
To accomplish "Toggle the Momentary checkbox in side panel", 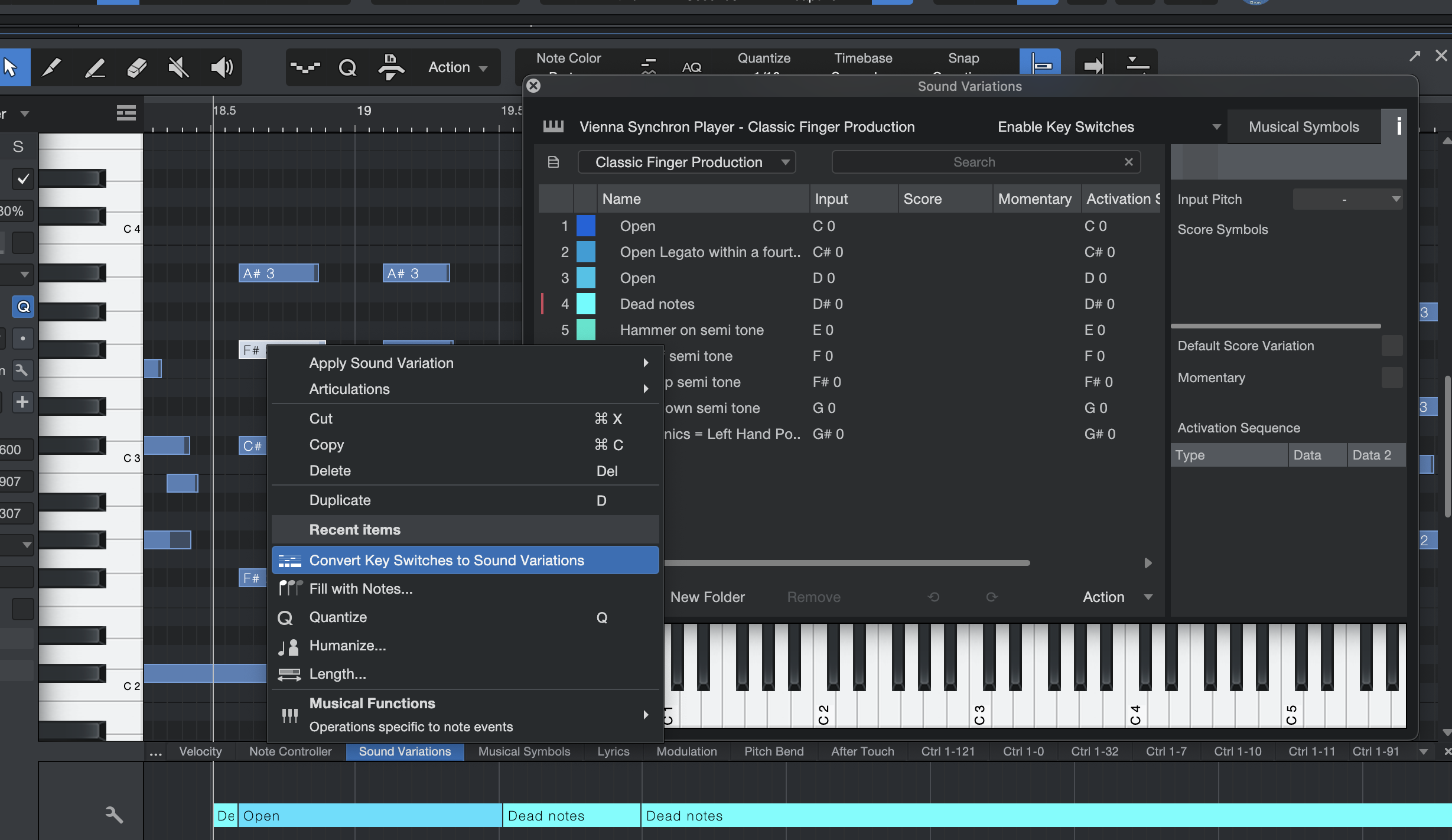I will click(1392, 378).
